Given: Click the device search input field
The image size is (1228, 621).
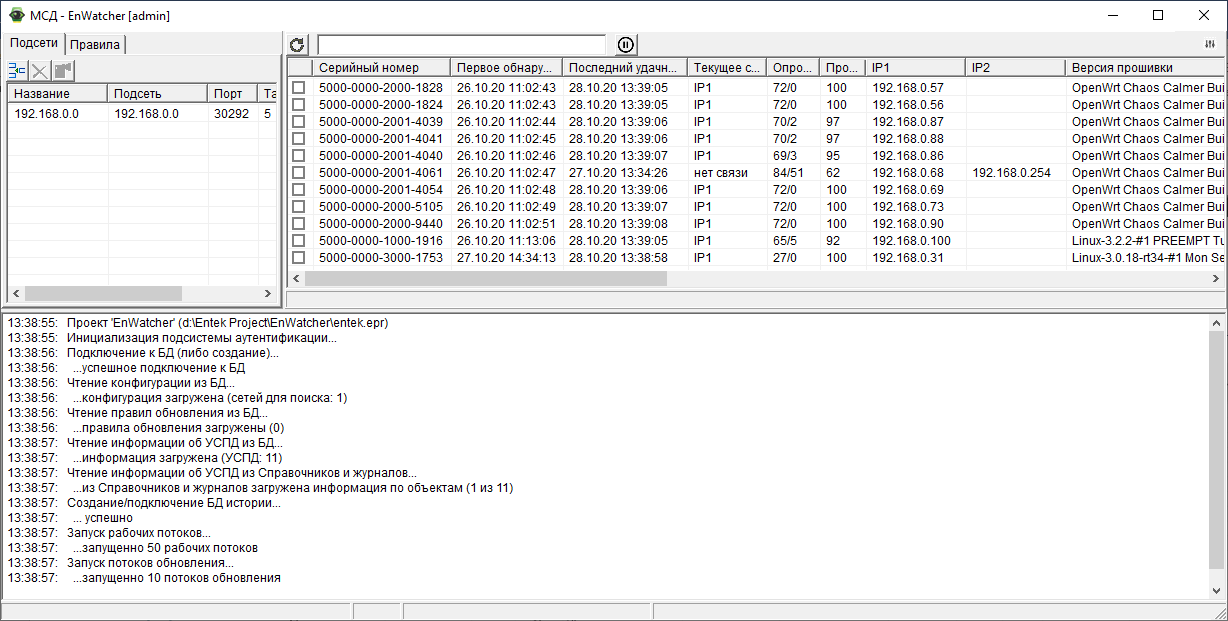Looking at the screenshot, I should pyautogui.click(x=461, y=45).
